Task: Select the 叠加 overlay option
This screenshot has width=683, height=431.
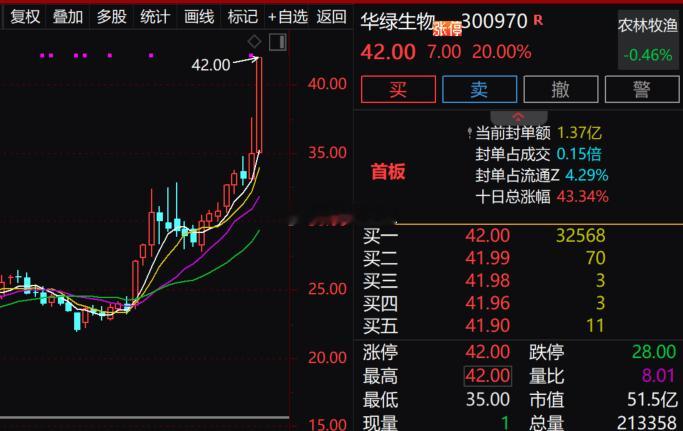Action: pyautogui.click(x=68, y=17)
